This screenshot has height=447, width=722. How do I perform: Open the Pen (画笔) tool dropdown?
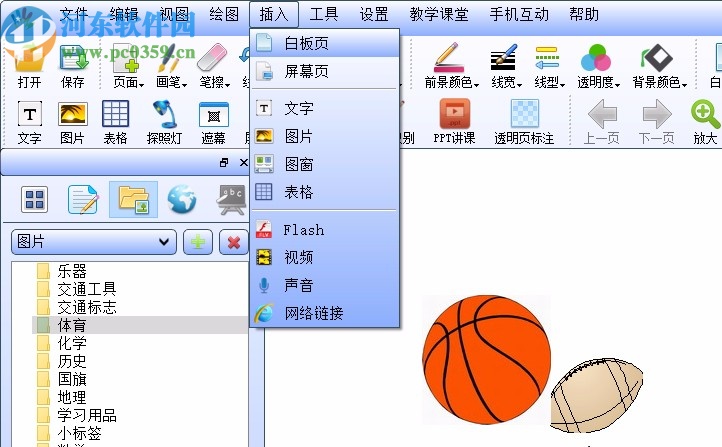click(x=171, y=65)
